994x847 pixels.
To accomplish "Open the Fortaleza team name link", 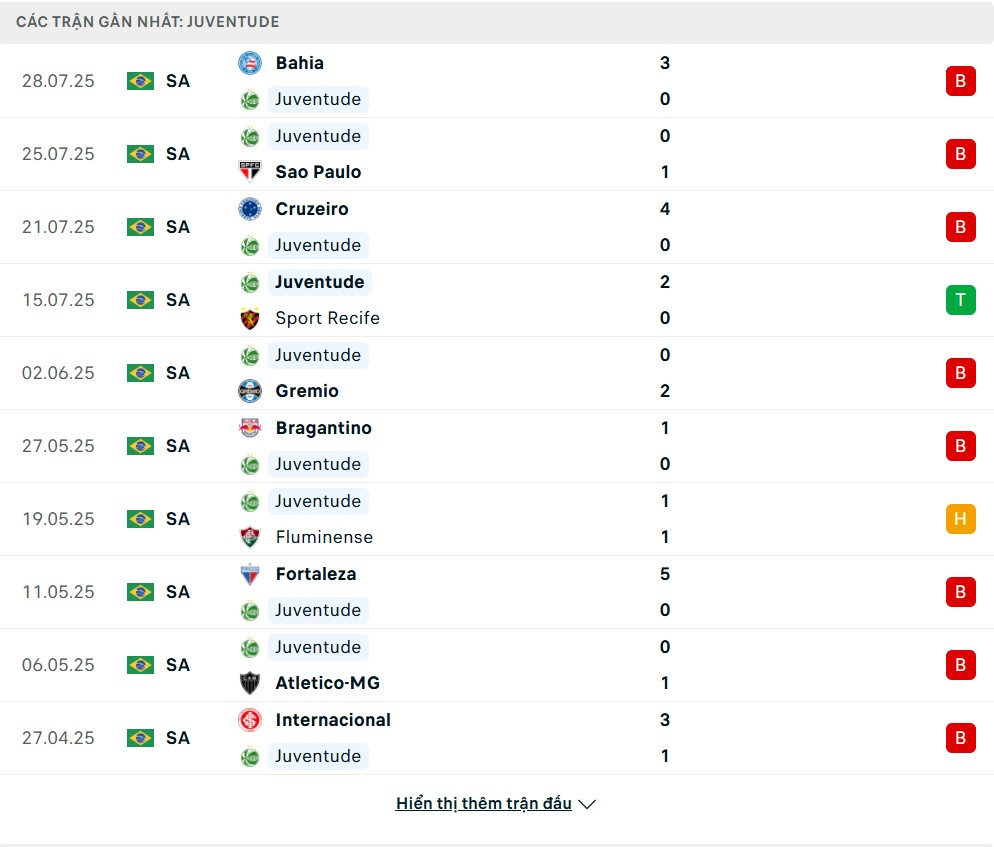I will click(x=316, y=574).
